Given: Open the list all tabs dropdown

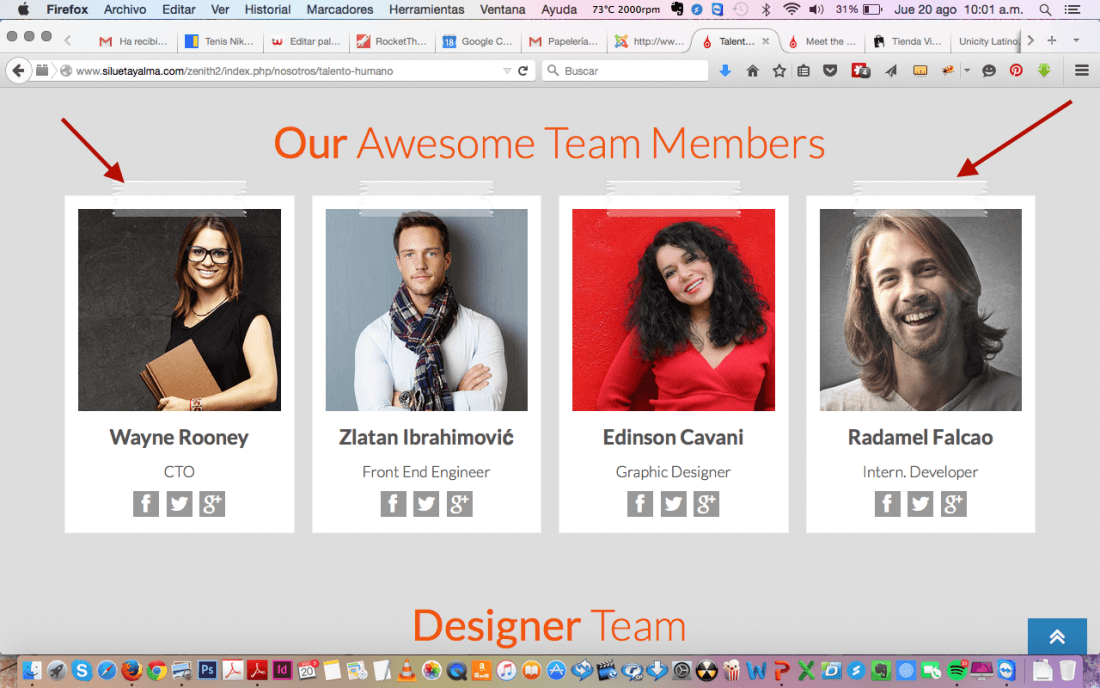Looking at the screenshot, I should (1076, 41).
